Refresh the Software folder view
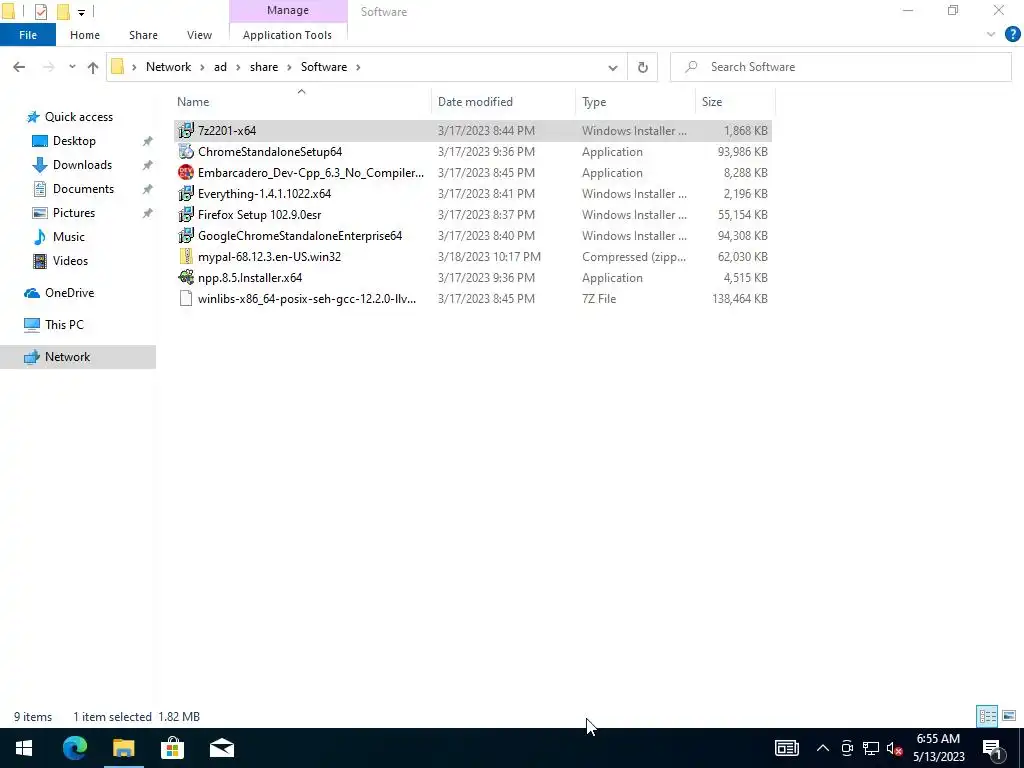 [x=643, y=67]
